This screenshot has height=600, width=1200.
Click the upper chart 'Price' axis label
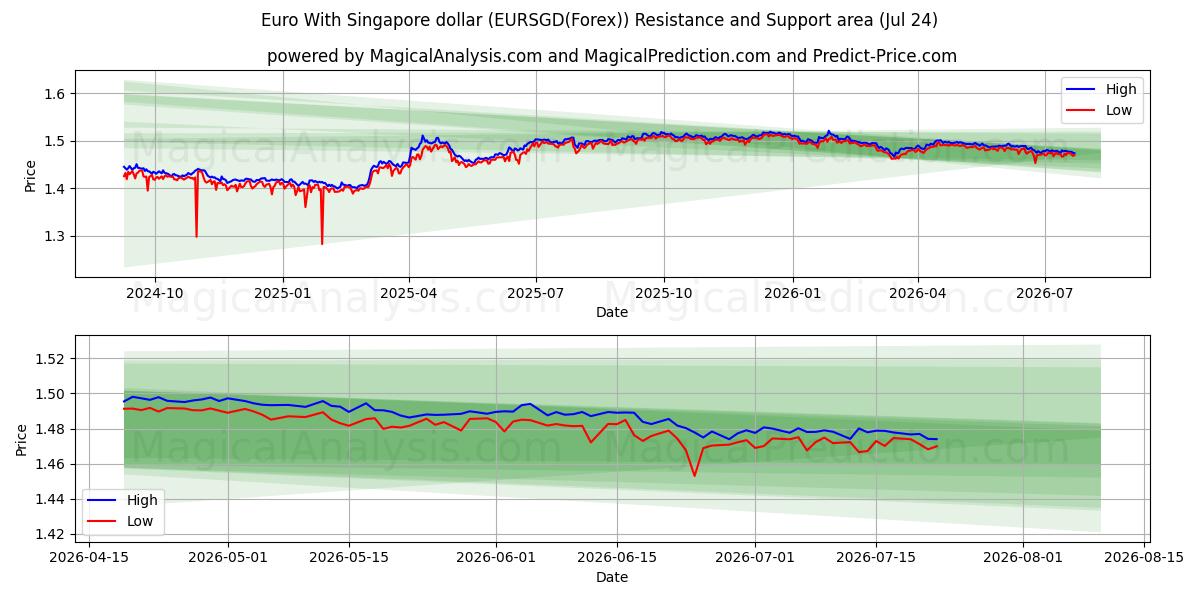(x=30, y=173)
